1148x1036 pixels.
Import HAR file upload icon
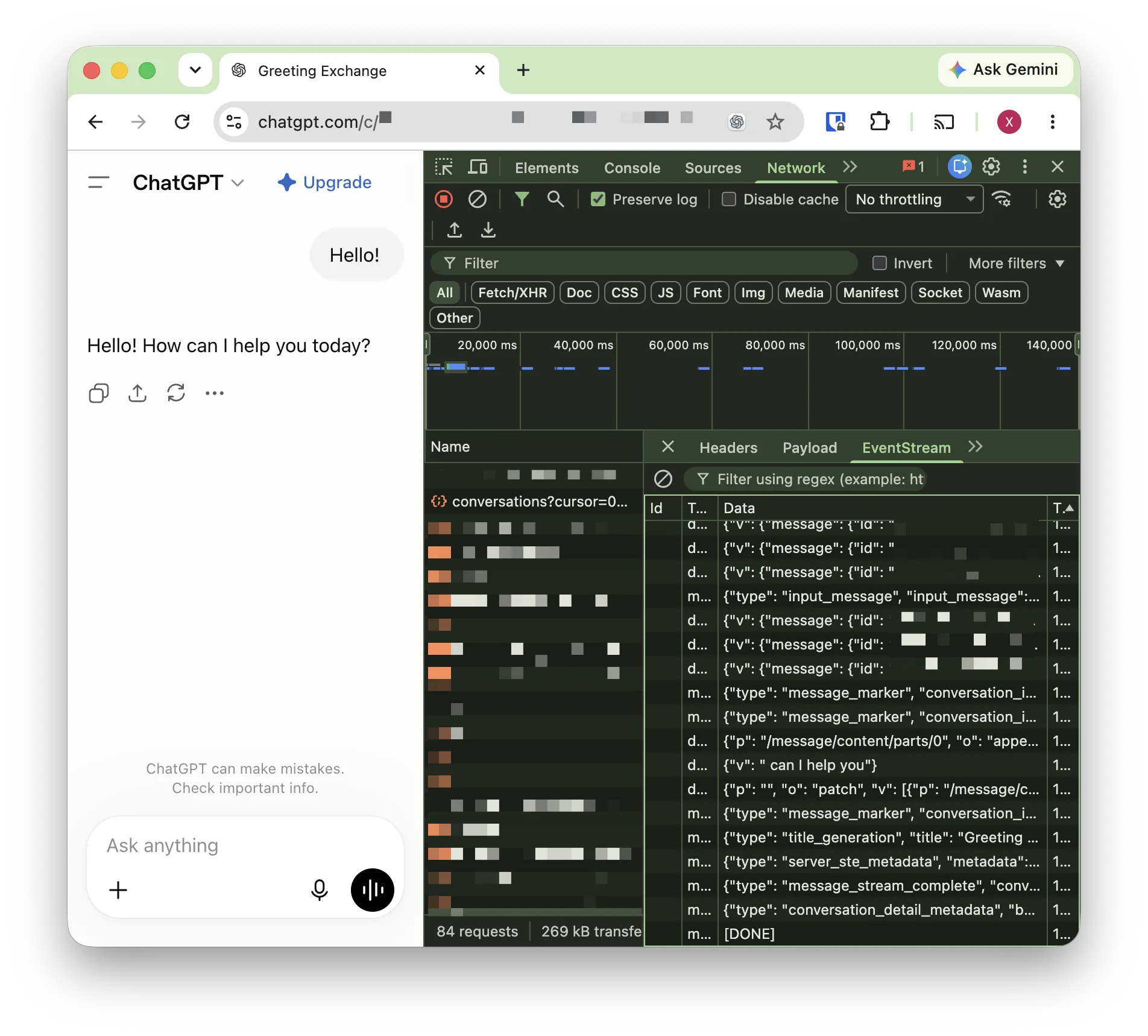pyautogui.click(x=455, y=230)
